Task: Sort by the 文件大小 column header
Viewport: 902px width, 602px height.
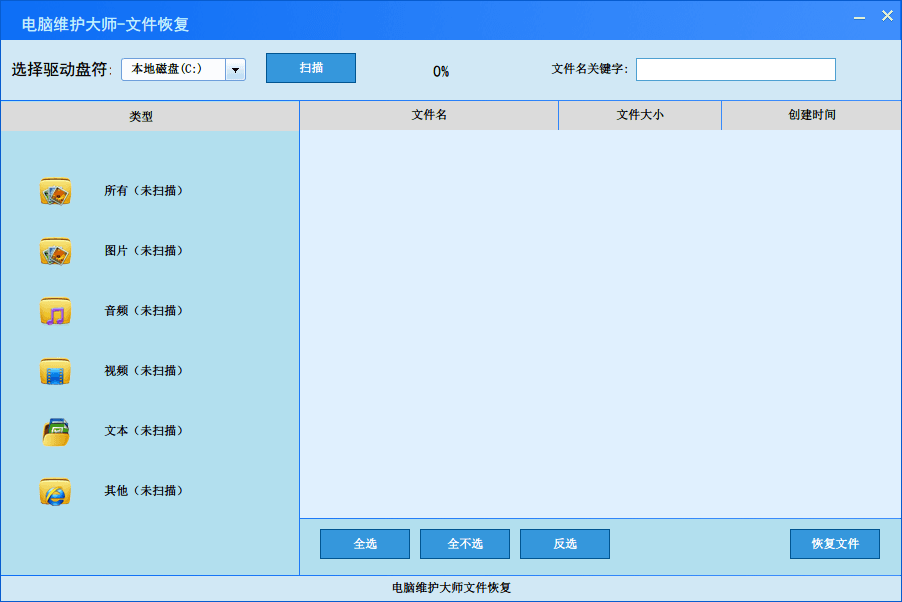Action: pyautogui.click(x=640, y=115)
